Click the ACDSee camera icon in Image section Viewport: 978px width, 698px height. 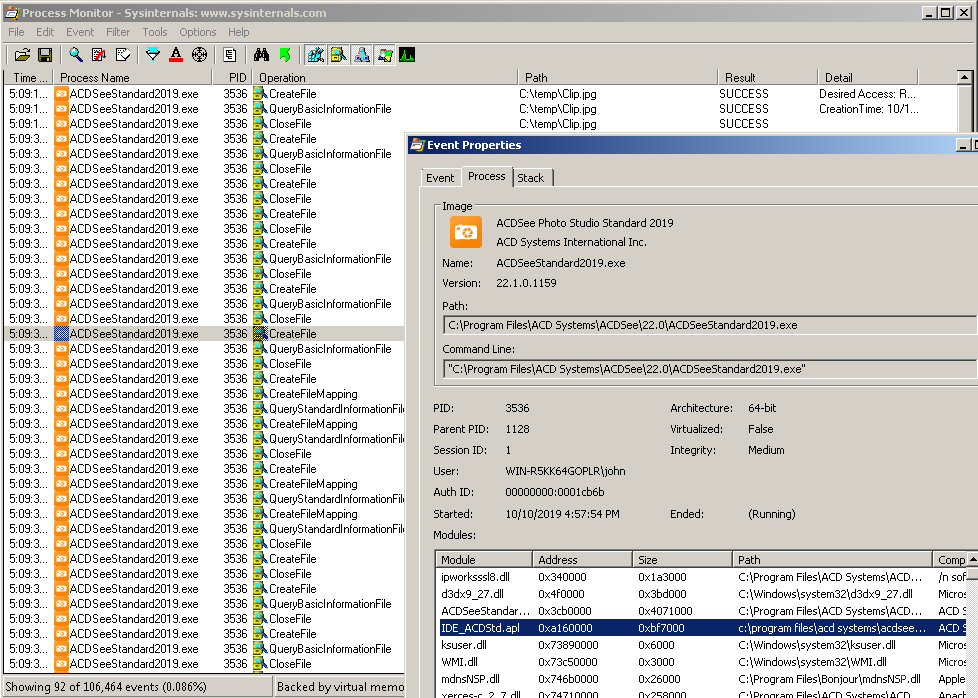coord(466,232)
